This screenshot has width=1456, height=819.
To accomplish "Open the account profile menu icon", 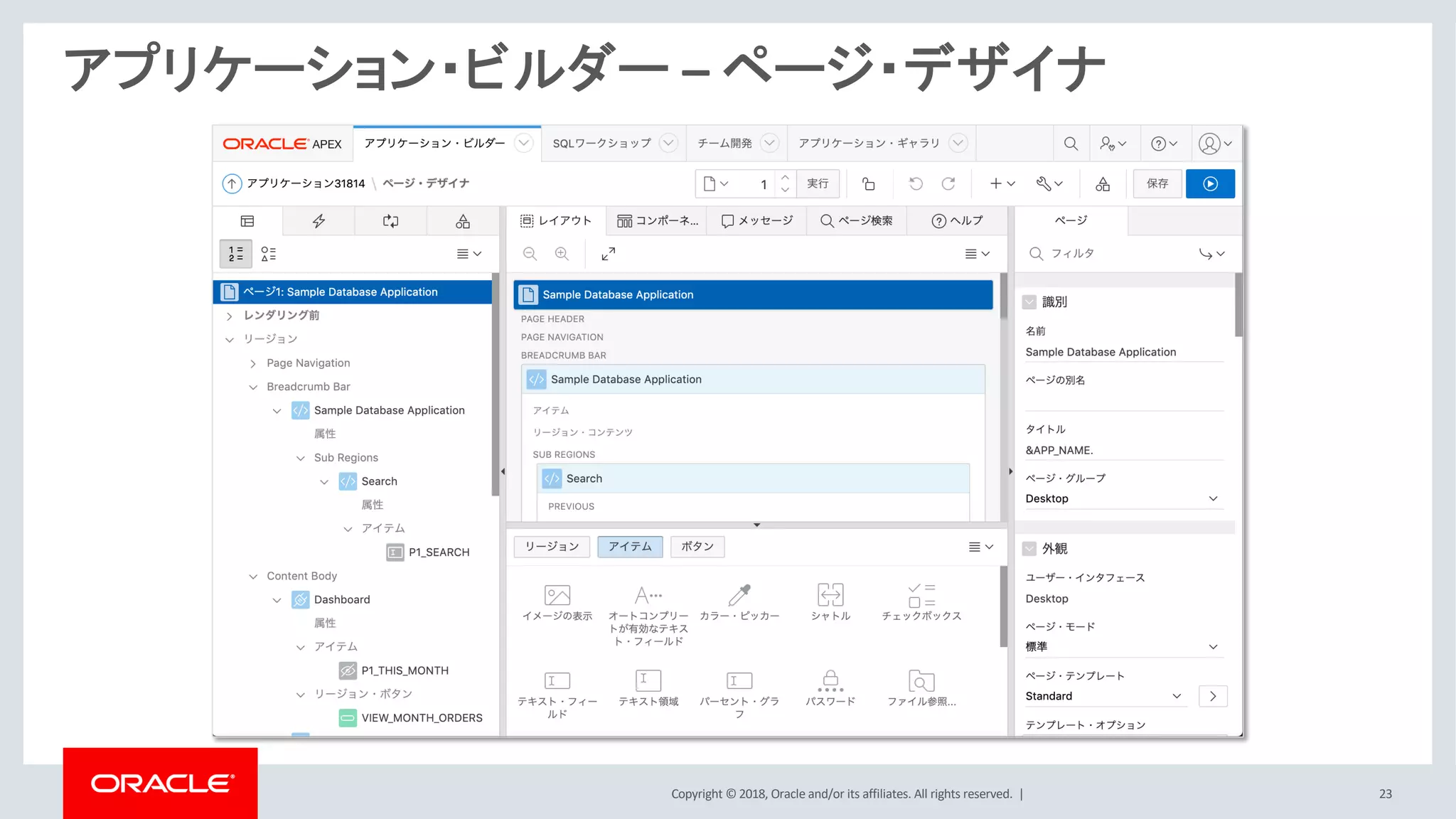I will [1215, 144].
